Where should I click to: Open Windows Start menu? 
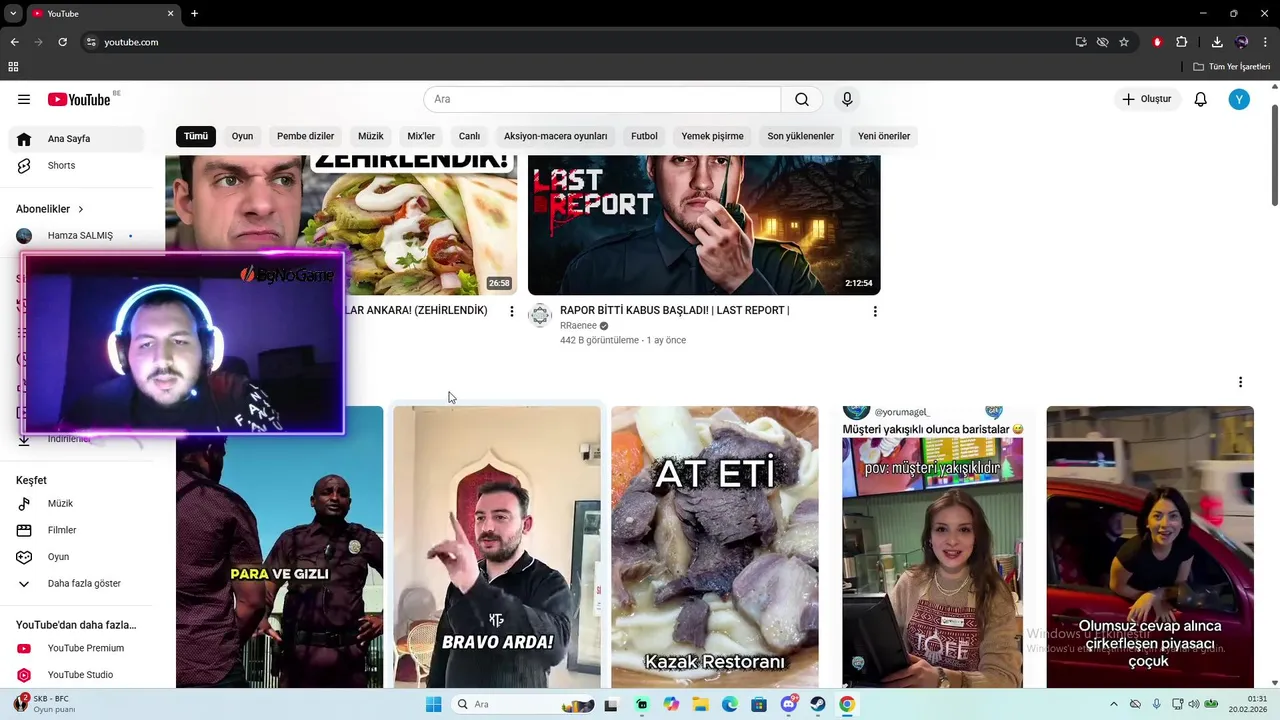pyautogui.click(x=433, y=704)
